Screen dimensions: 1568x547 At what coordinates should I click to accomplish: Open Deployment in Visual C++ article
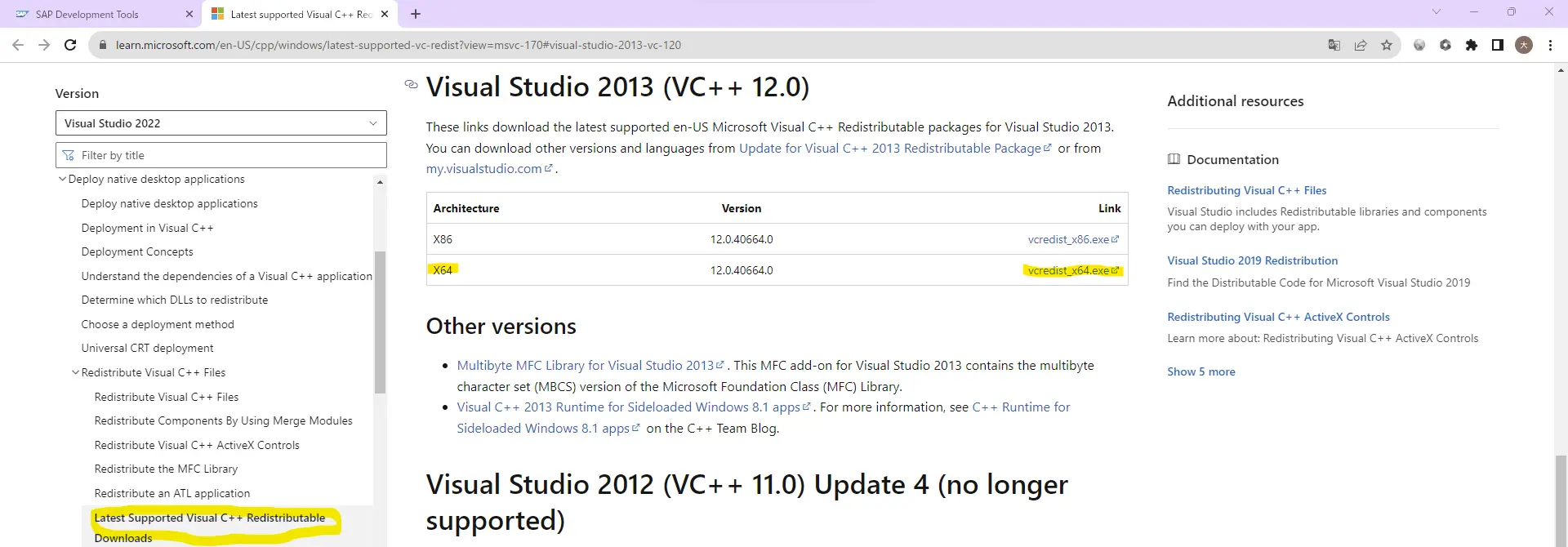(147, 228)
